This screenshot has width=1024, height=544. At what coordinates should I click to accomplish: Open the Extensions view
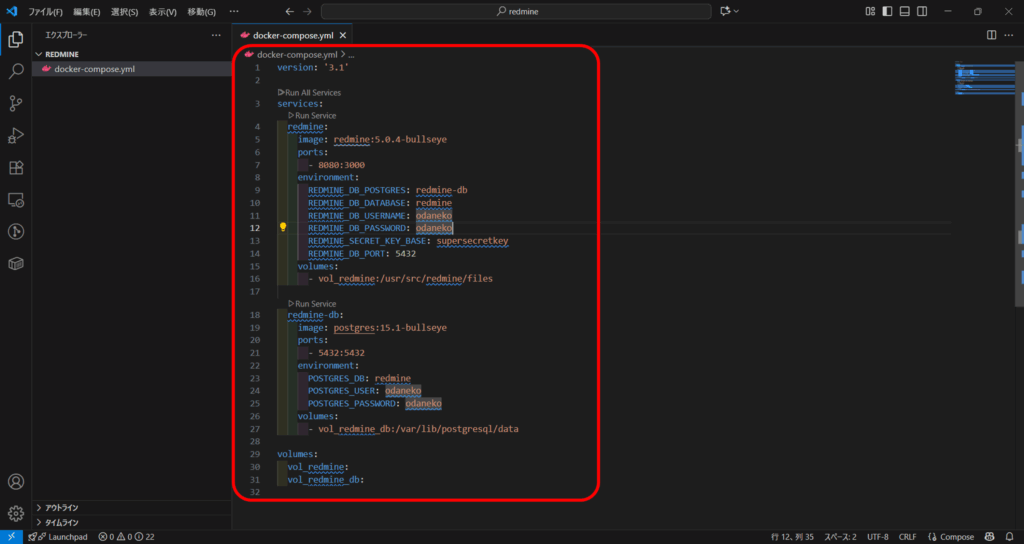(16, 168)
